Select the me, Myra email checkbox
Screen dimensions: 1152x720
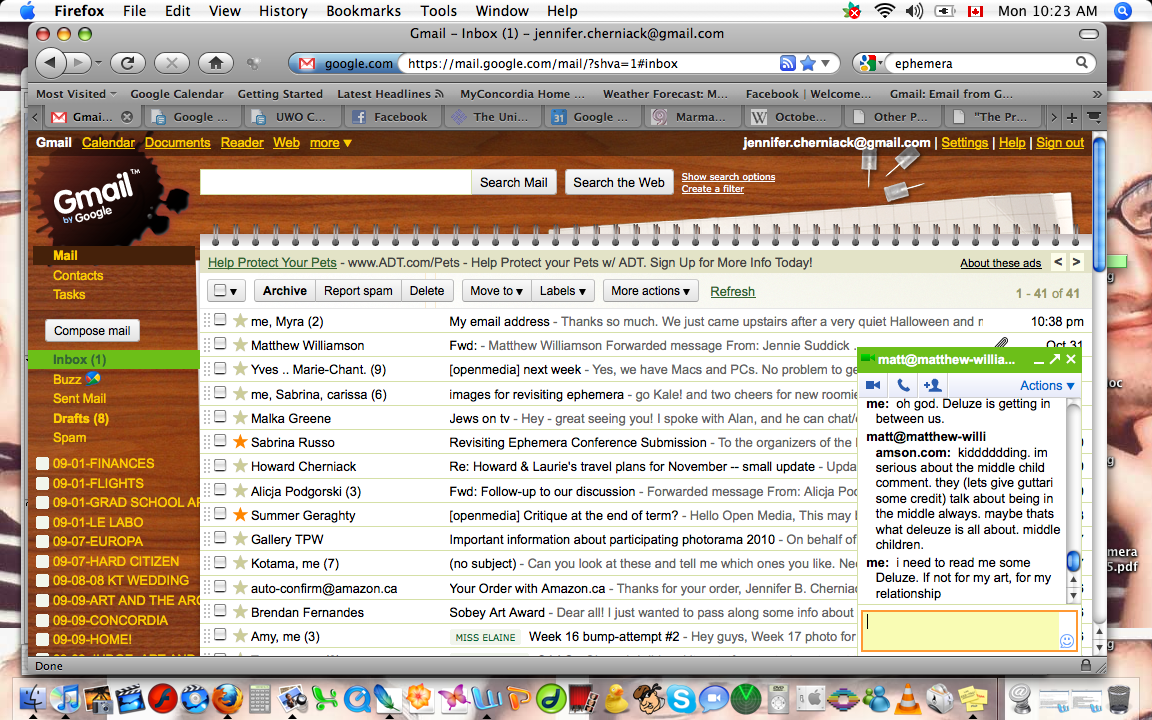(x=220, y=320)
